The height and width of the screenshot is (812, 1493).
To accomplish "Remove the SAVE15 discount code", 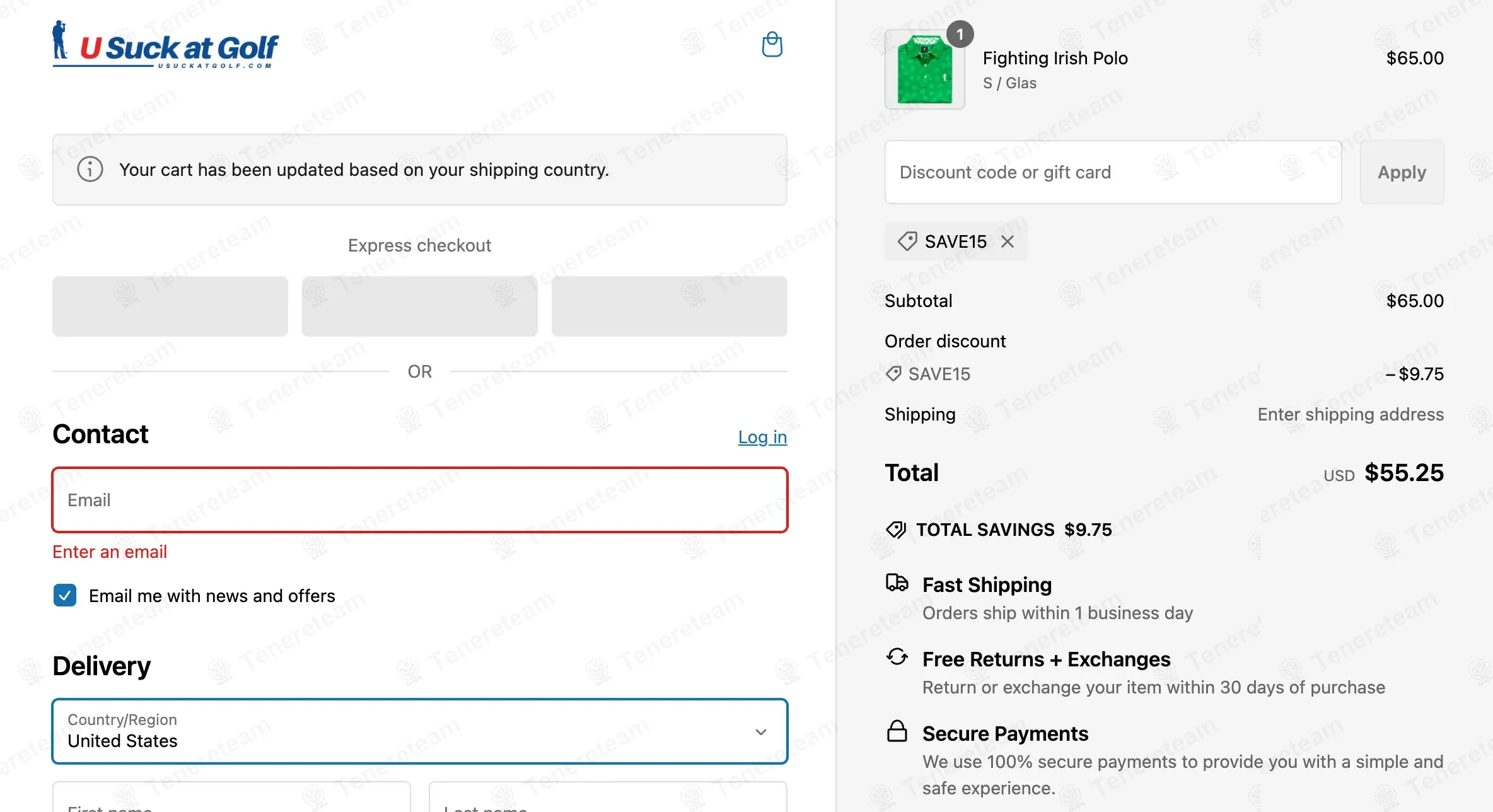I will 1008,241.
